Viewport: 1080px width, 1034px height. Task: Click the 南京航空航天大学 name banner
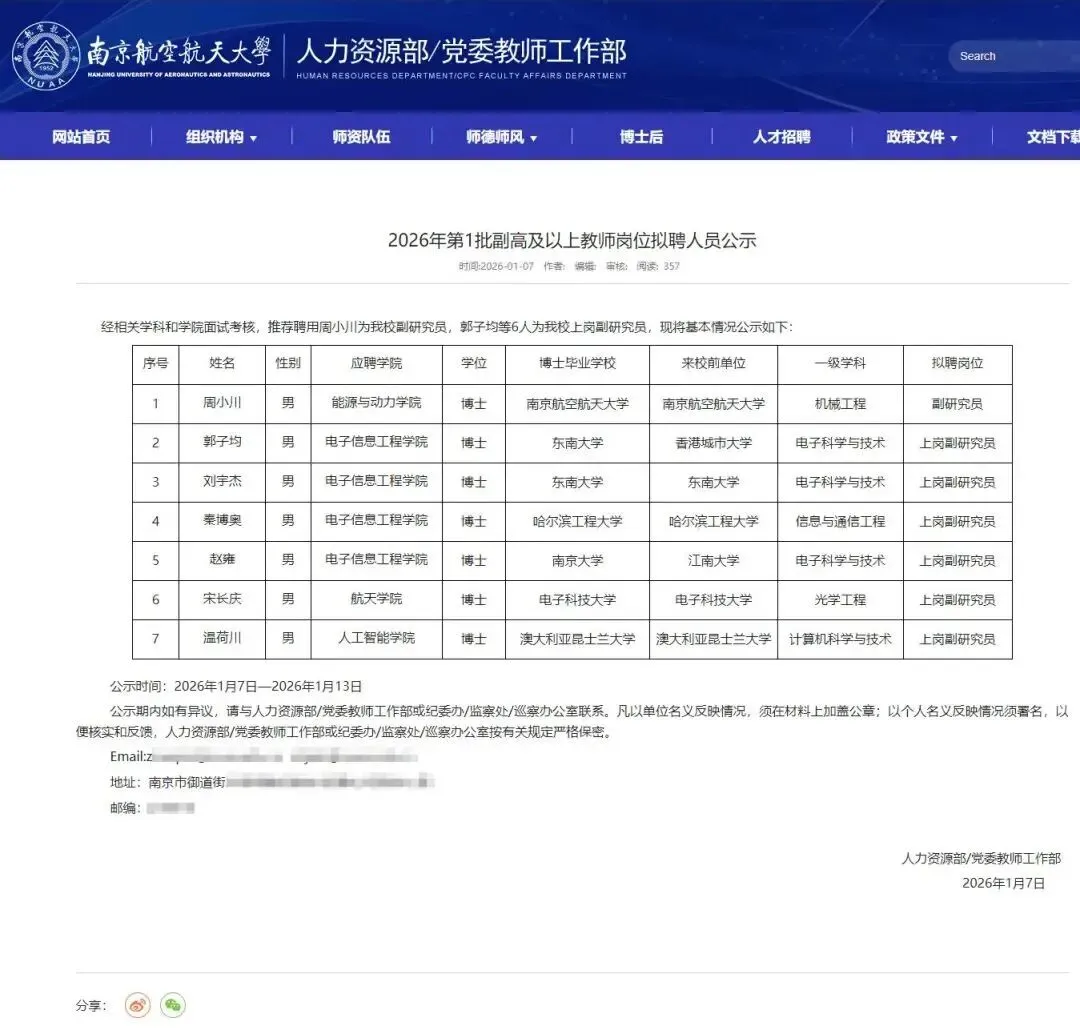coord(179,56)
